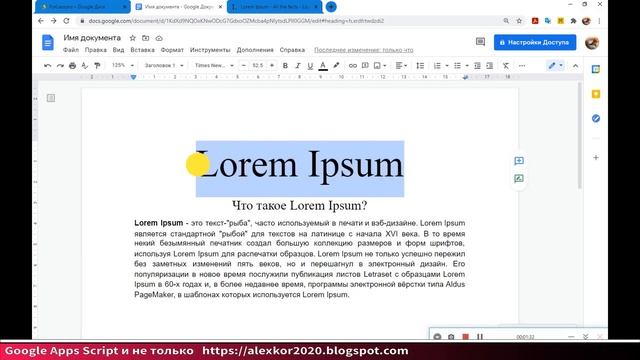Open the editing mode pencil dropdown

click(555, 66)
